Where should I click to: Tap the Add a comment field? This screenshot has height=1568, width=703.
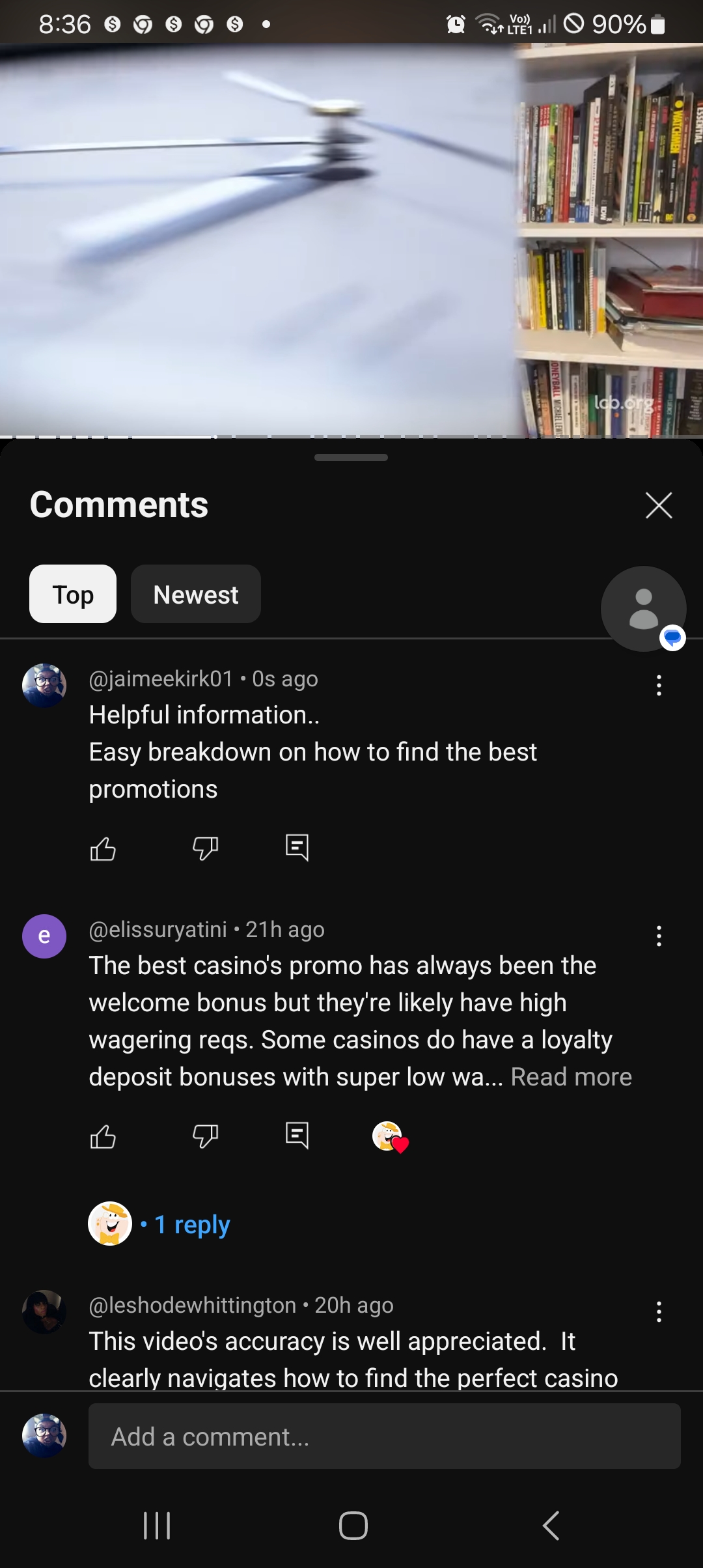coord(385,1436)
